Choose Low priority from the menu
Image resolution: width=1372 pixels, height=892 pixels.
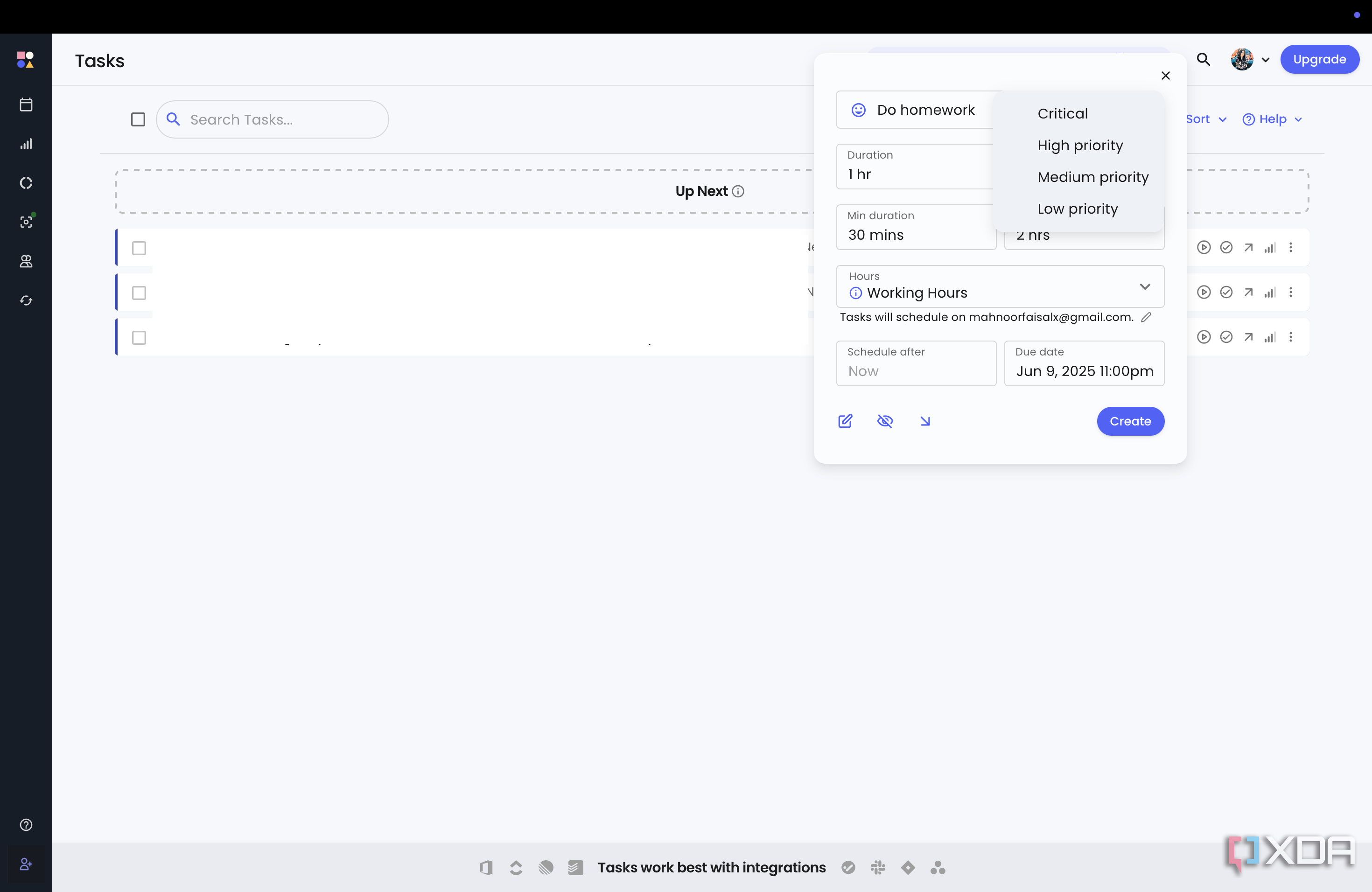click(x=1078, y=209)
